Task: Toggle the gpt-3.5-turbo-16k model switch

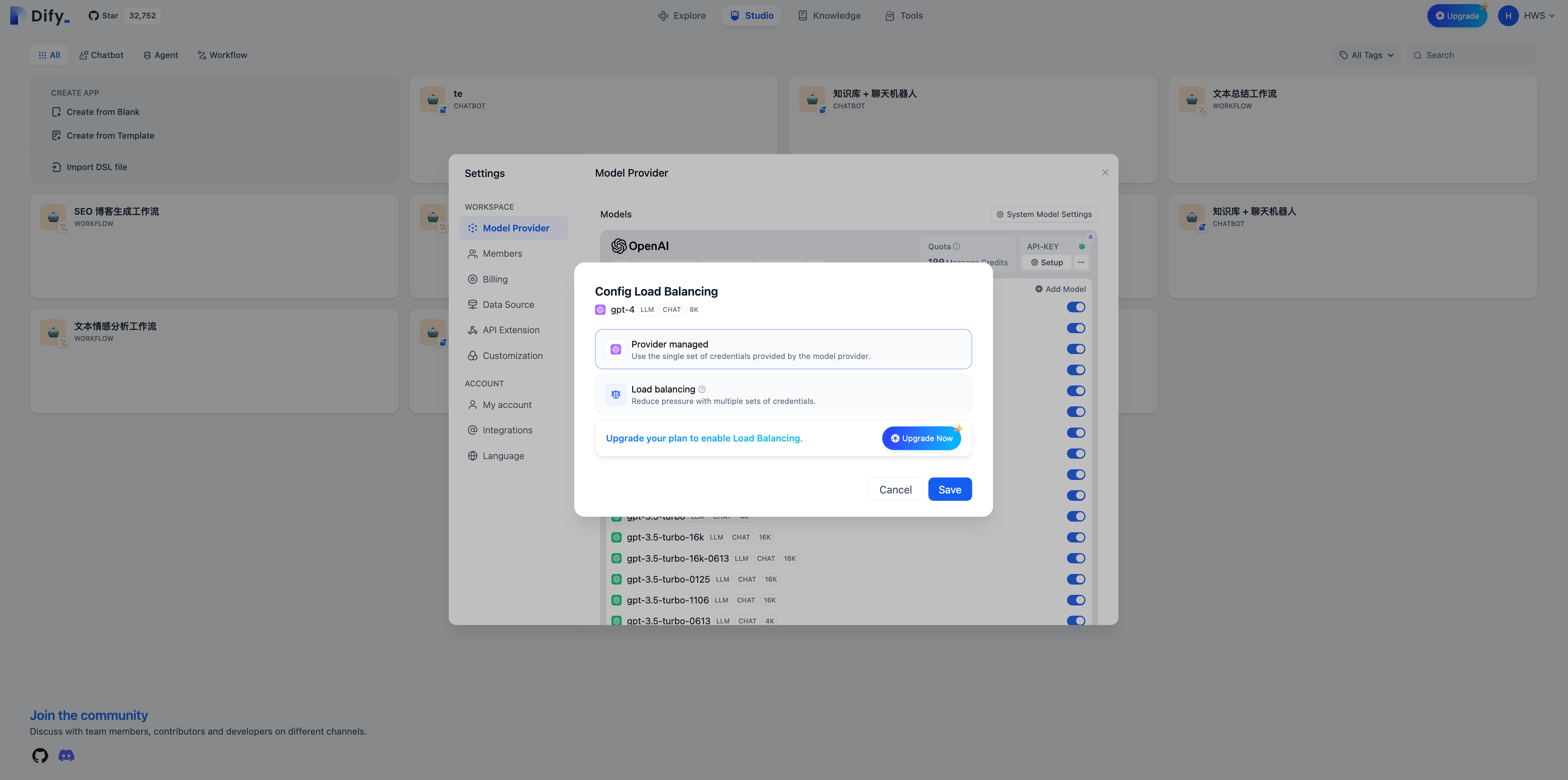Action: click(1076, 537)
